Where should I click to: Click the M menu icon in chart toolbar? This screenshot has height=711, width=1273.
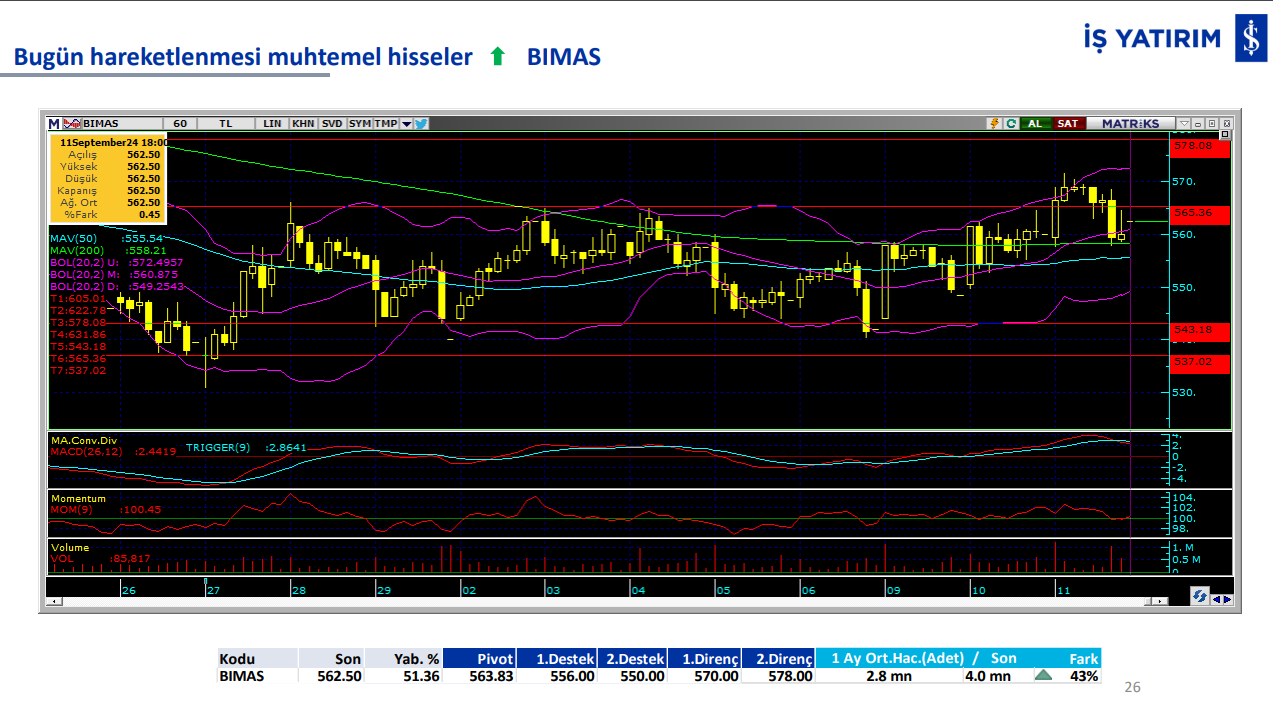coord(54,124)
